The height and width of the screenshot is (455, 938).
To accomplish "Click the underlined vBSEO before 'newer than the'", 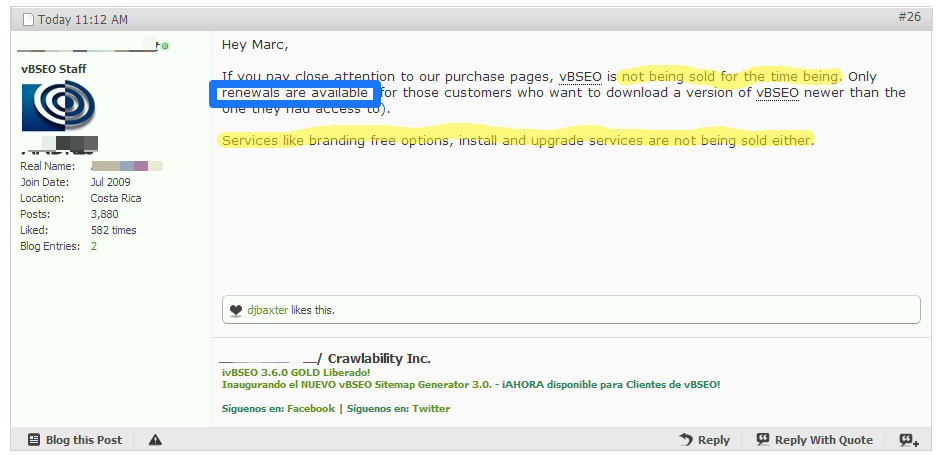I will [x=777, y=93].
